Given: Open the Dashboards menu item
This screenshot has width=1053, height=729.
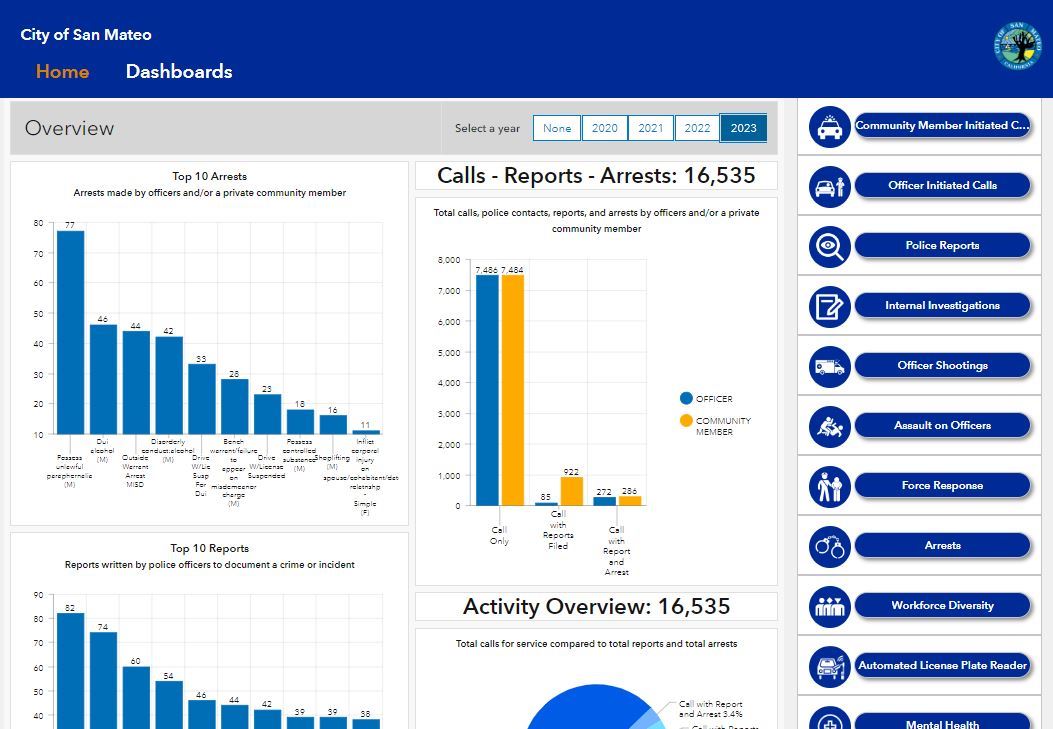Looking at the screenshot, I should 179,71.
